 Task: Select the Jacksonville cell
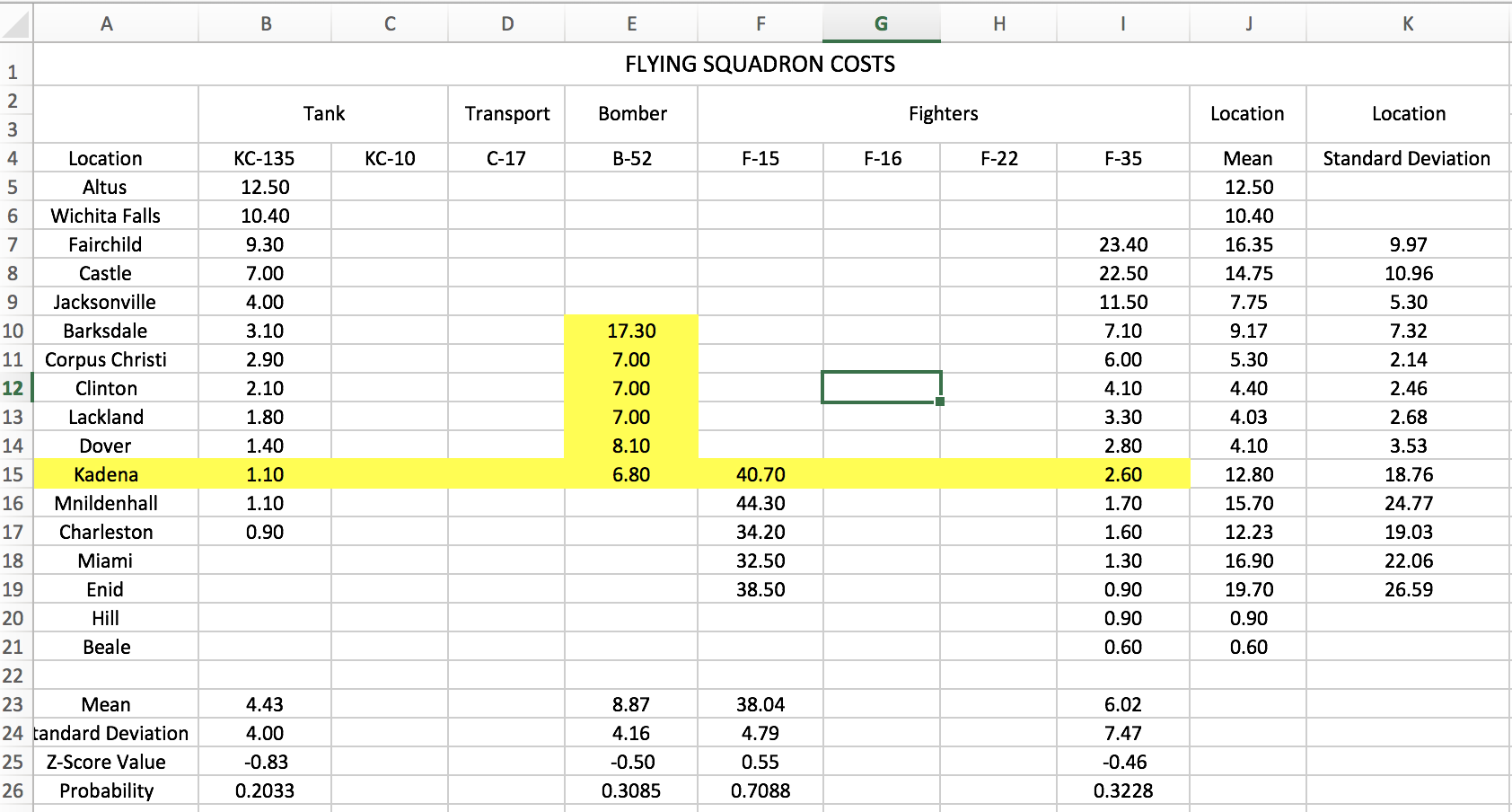pyautogui.click(x=116, y=302)
